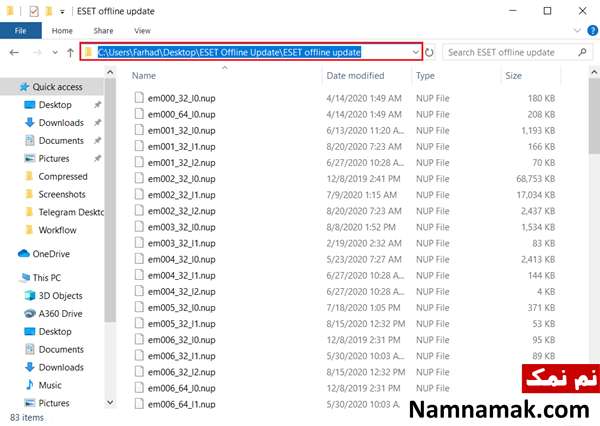Open the recent locations dropdown
Viewport: 600px width, 426px height.
pos(55,52)
